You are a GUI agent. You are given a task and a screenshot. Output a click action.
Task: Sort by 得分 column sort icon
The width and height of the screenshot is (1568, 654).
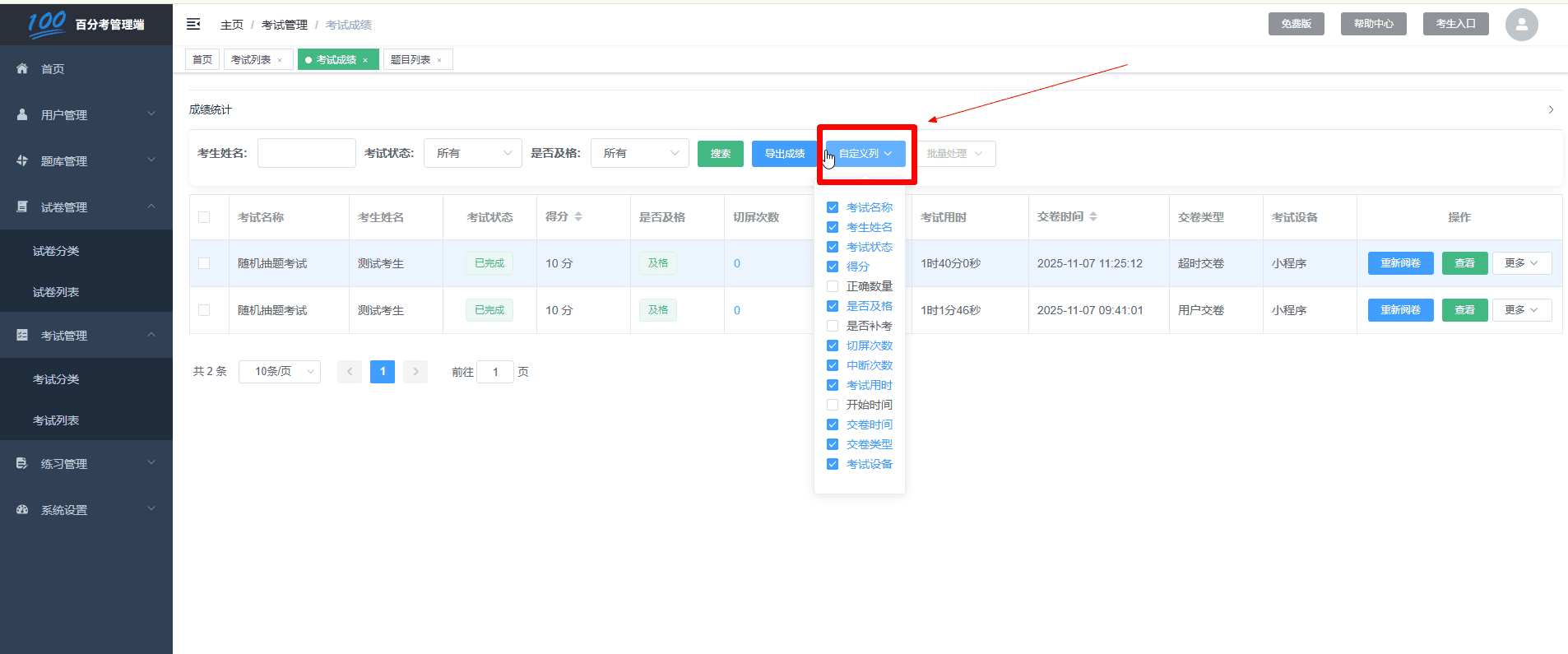578,217
